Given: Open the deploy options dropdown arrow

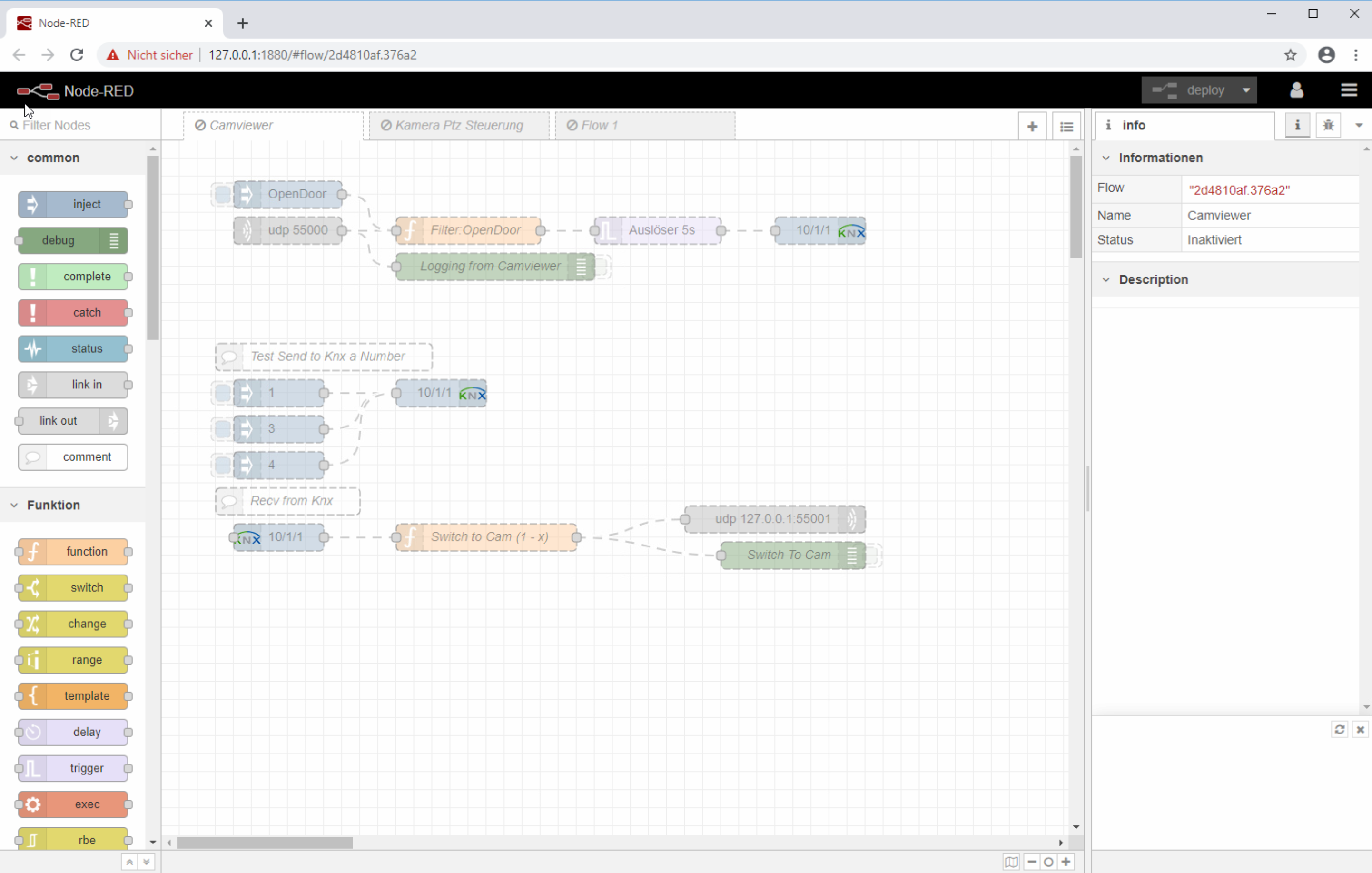Looking at the screenshot, I should click(1246, 90).
